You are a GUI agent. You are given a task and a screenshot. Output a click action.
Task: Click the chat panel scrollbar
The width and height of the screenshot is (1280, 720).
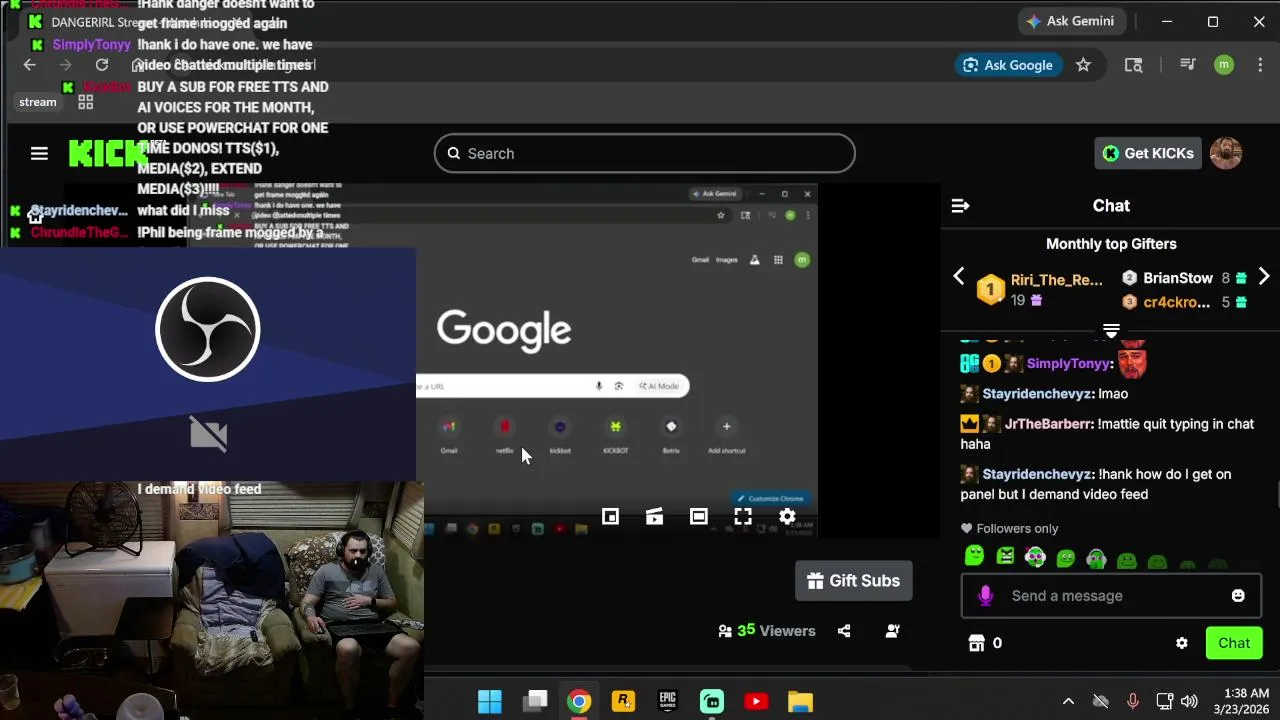(x=1276, y=494)
